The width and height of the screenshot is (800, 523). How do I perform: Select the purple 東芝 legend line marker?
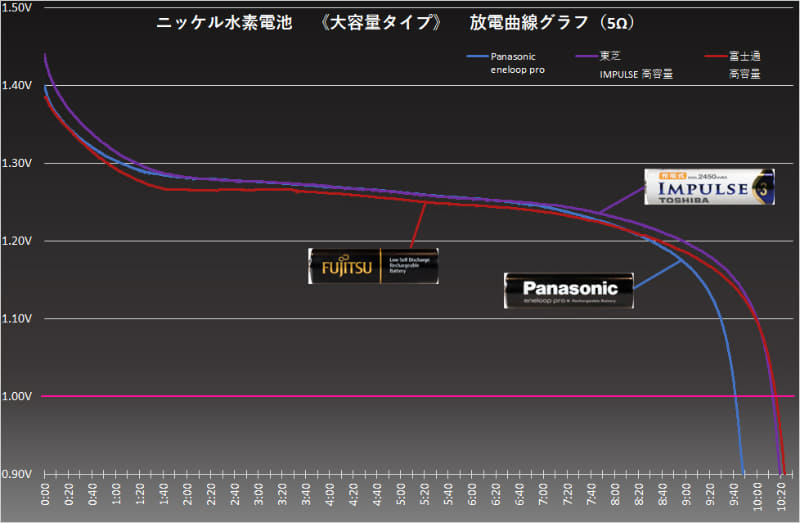[x=587, y=56]
